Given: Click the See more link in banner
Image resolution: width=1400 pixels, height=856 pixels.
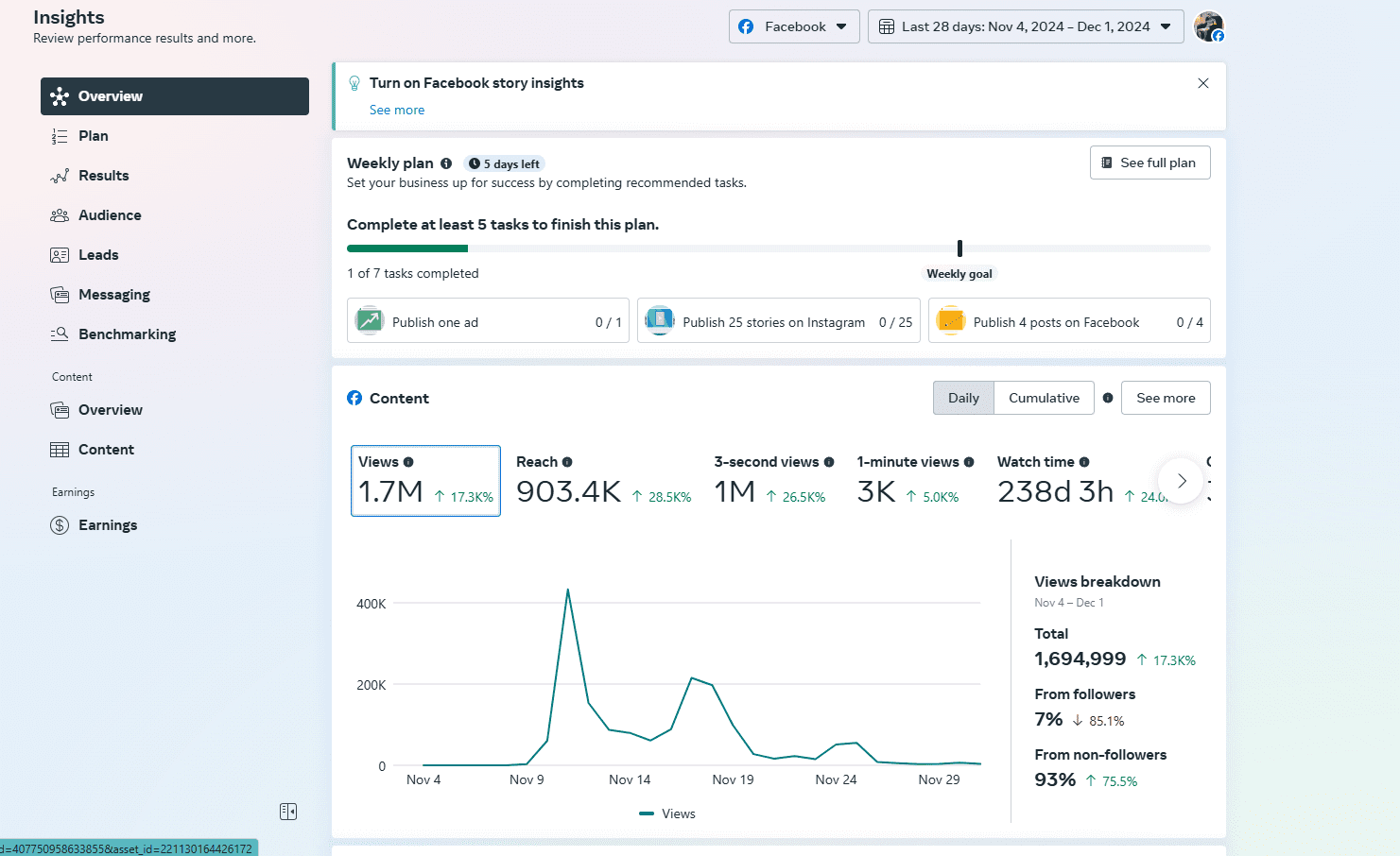Looking at the screenshot, I should point(397,111).
